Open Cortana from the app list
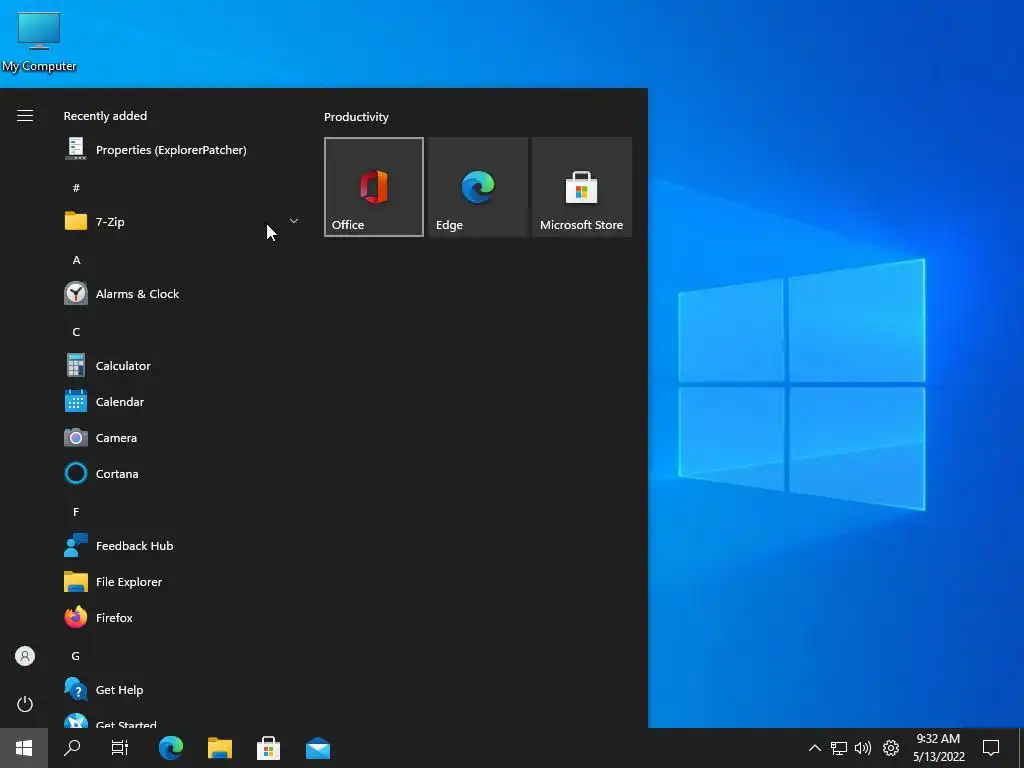The image size is (1024, 768). click(183, 473)
